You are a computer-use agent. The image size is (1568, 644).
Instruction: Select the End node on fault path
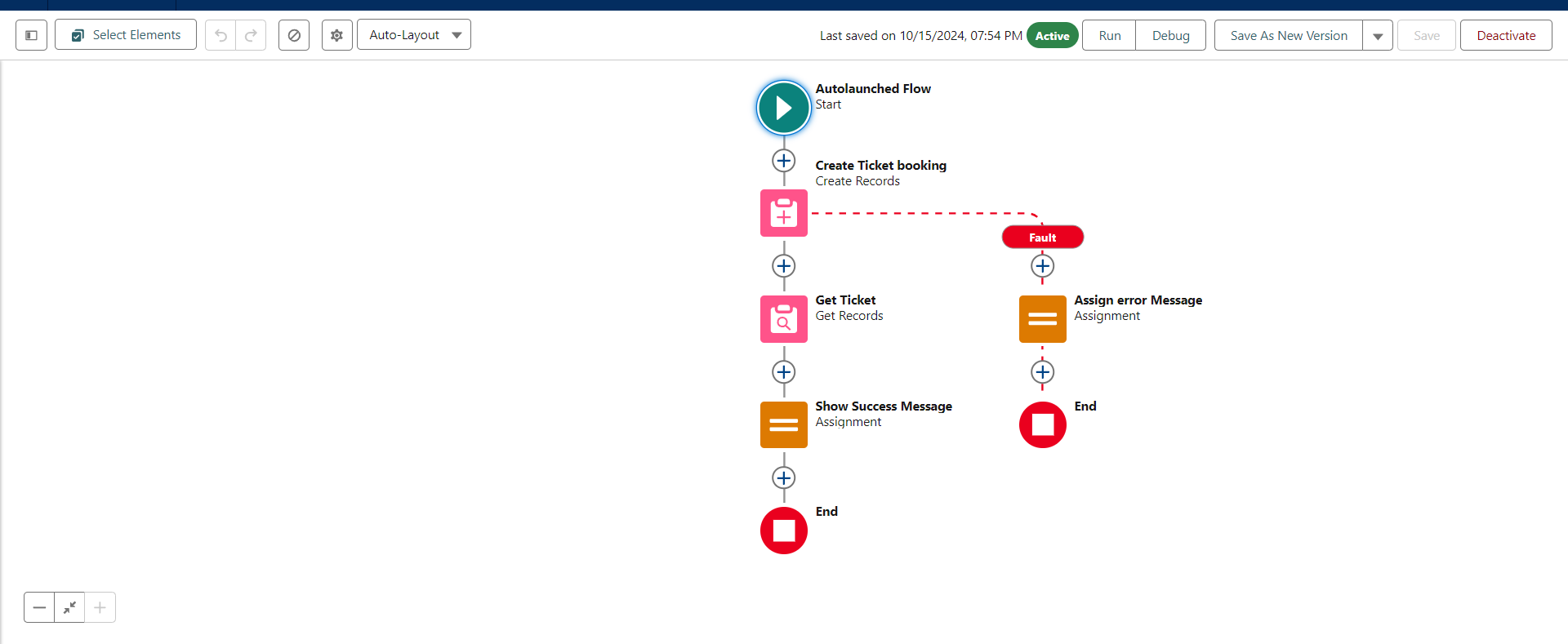point(1043,424)
